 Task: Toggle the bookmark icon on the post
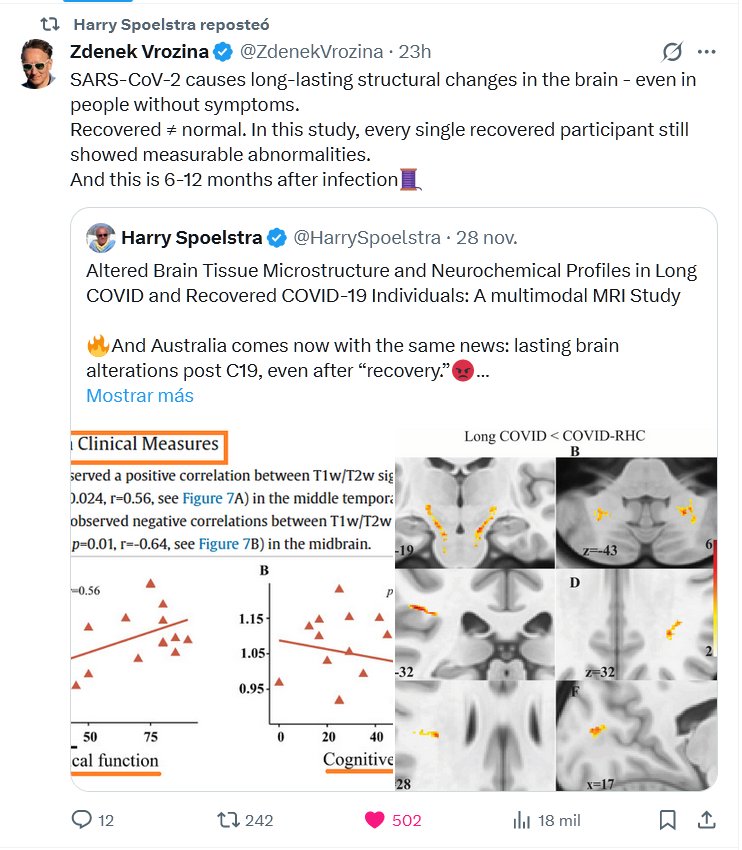pyautogui.click(x=667, y=820)
